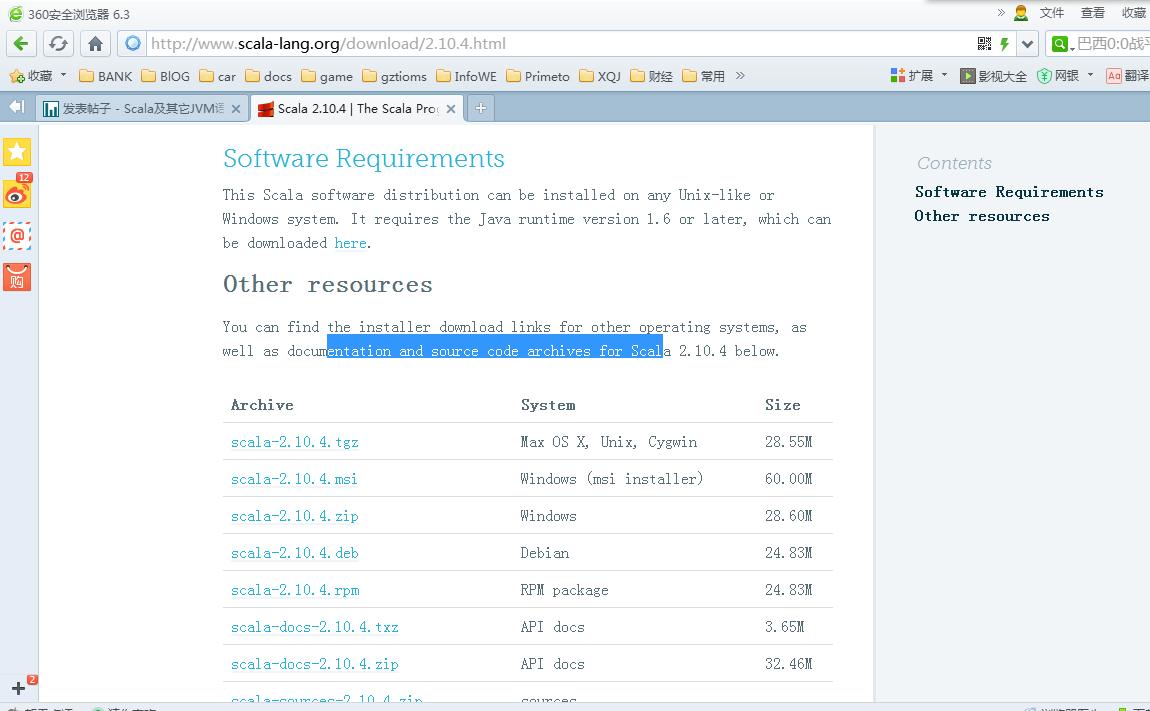This screenshot has height=711, width=1150.
Task: Click the Size column header
Action: tap(783, 405)
